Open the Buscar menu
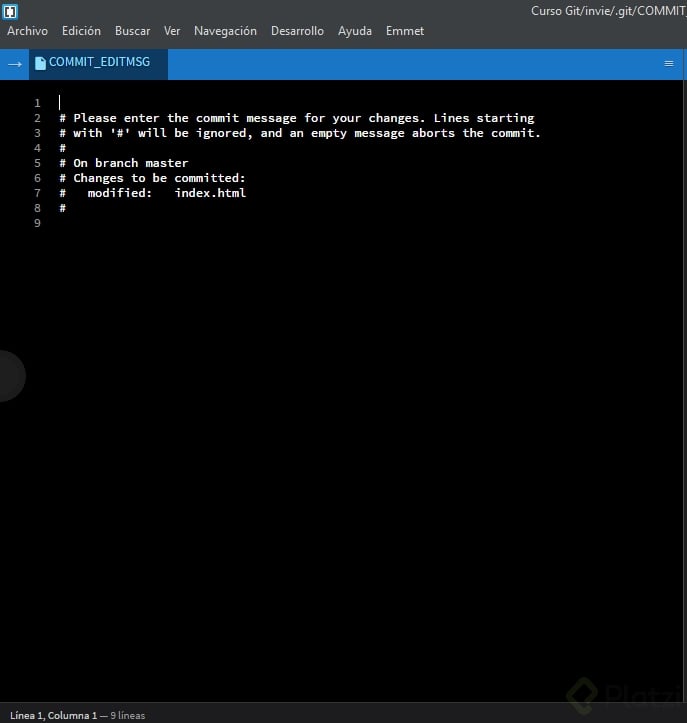This screenshot has width=687, height=723. point(132,31)
